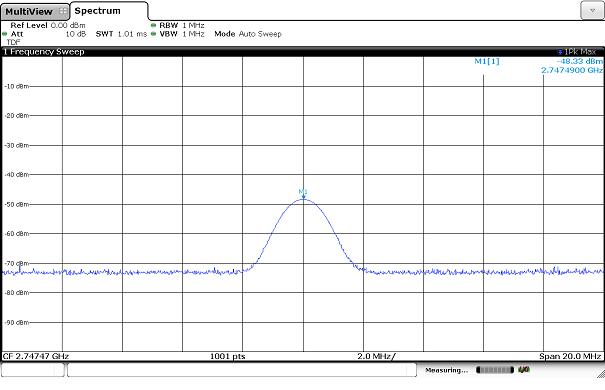Click the 1Pk Max trace indicator
Screen dimensions: 605x390
577,51
